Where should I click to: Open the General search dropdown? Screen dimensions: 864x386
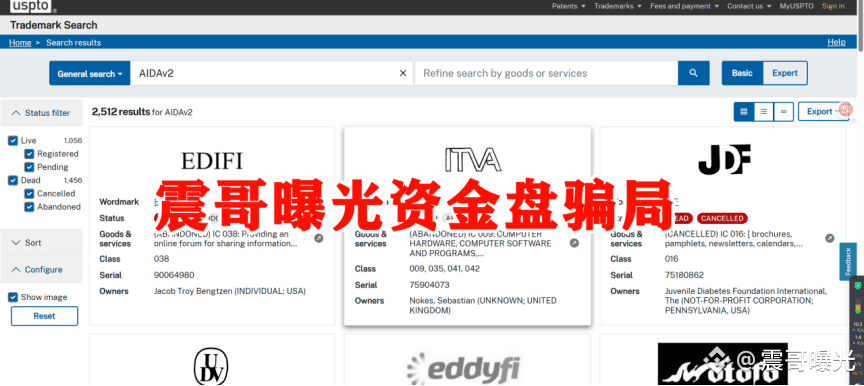point(90,73)
